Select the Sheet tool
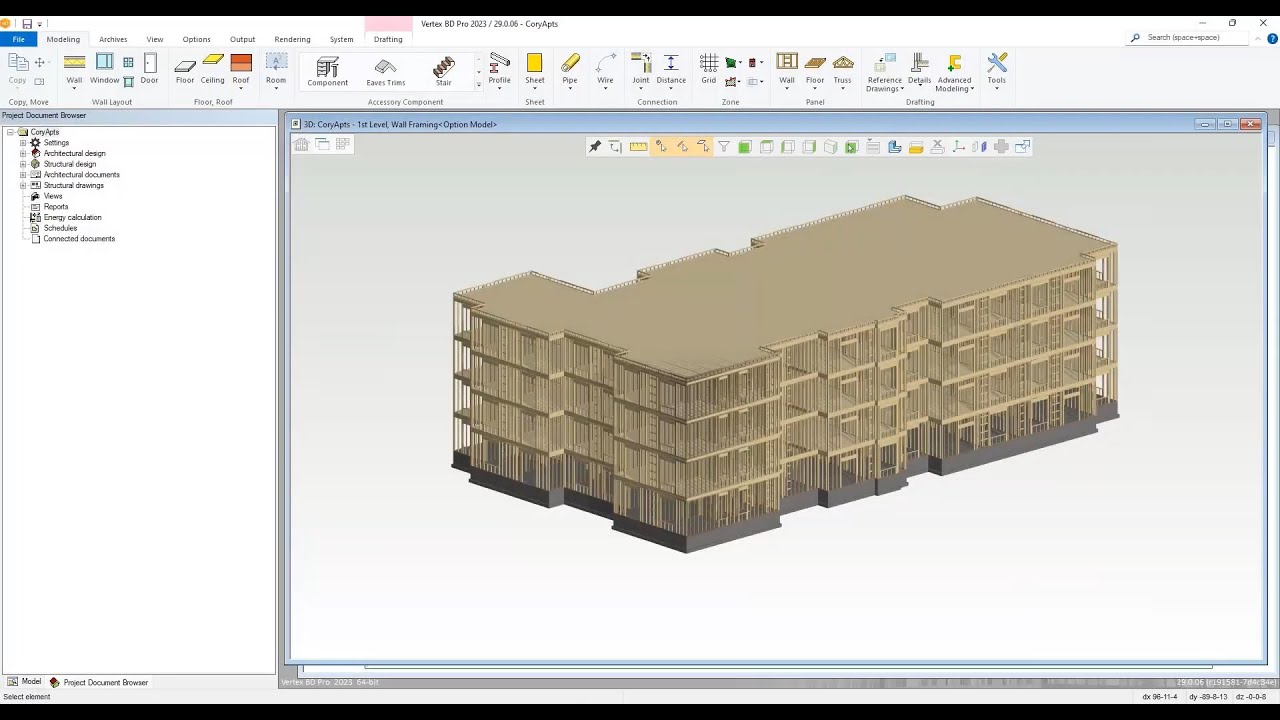 pos(535,68)
